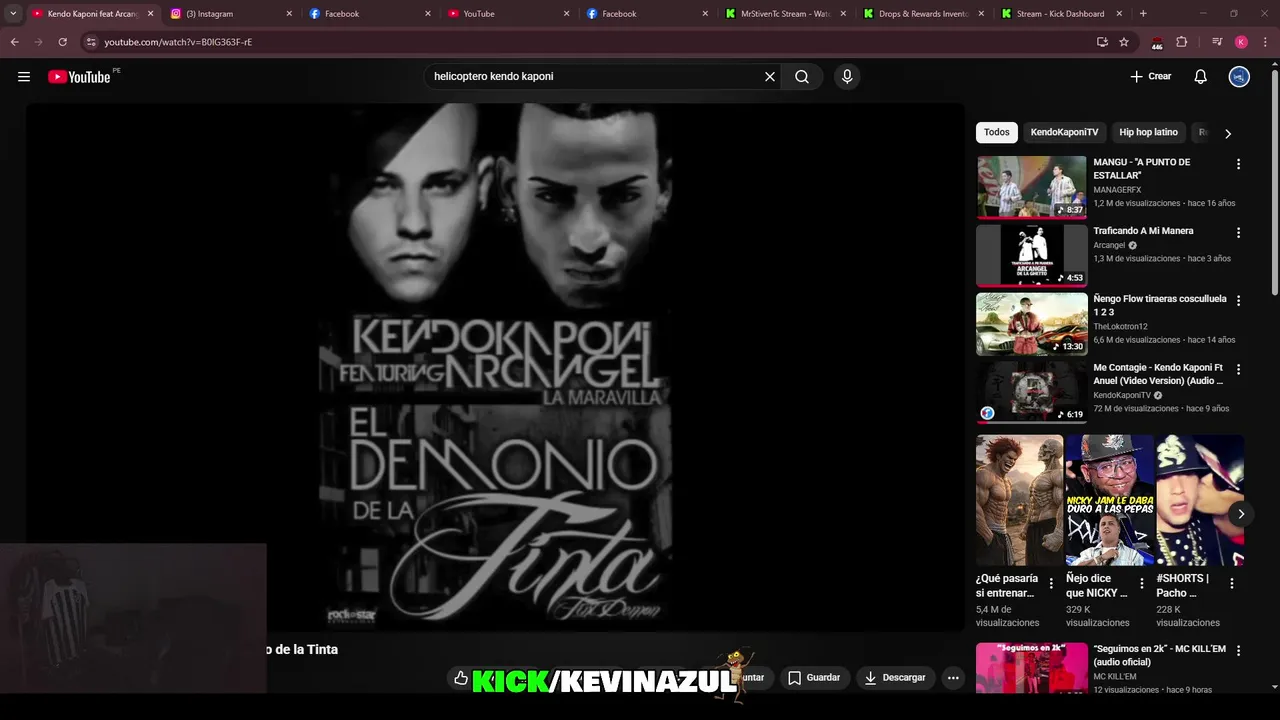
Task: Open the Chrome three-dot menu
Action: point(1265,42)
